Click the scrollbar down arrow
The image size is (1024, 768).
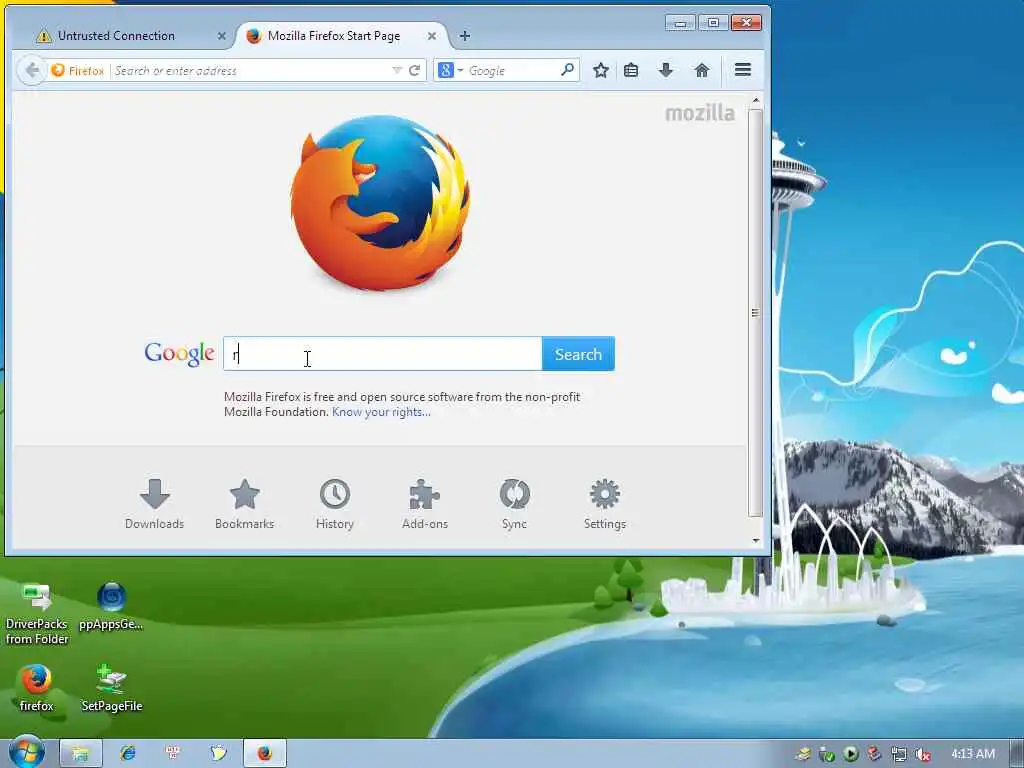[x=756, y=541]
